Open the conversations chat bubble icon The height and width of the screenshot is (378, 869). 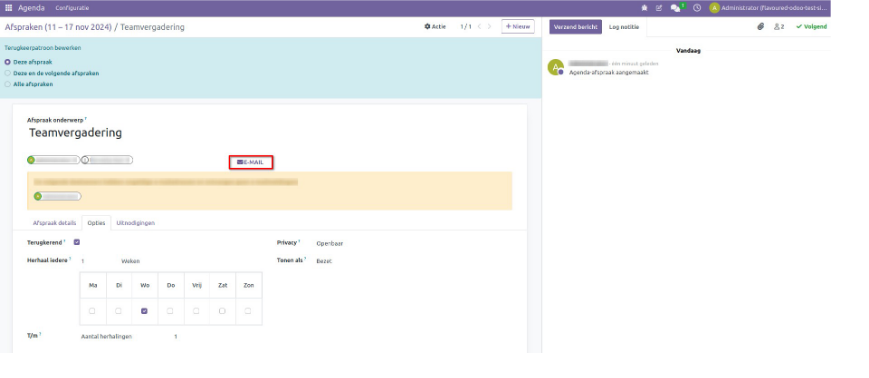[675, 8]
